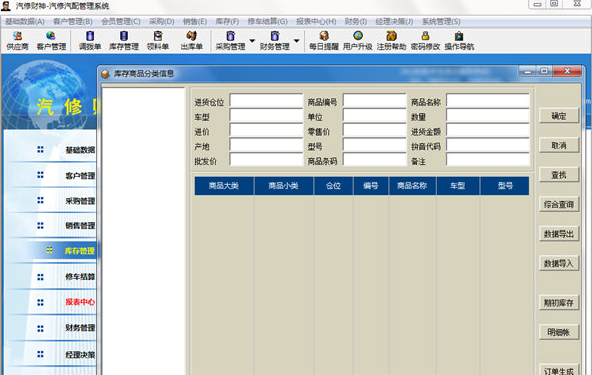Click the 期初库存 button
This screenshot has height=375, width=592.
(x=559, y=303)
